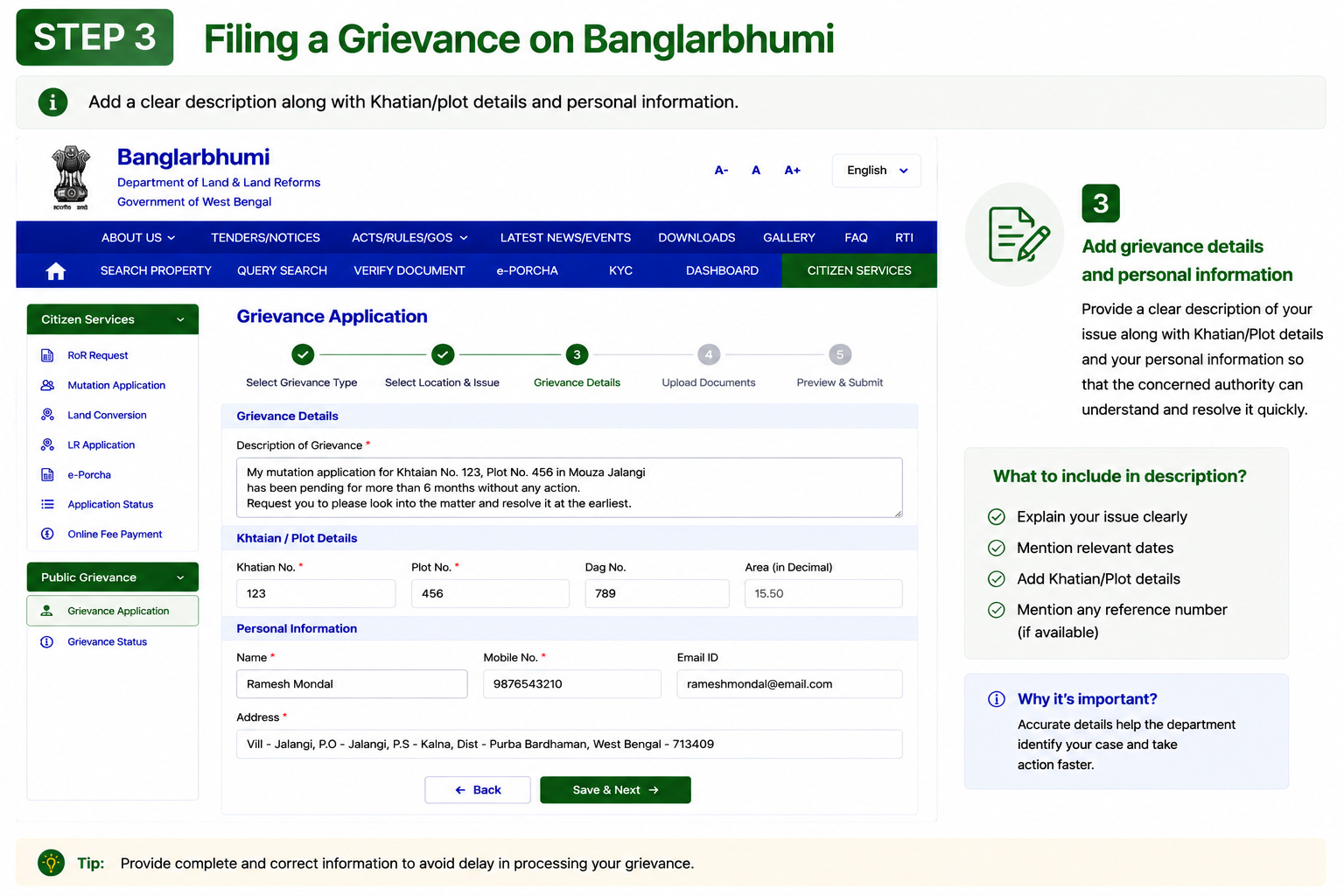The image size is (1344, 896).
Task: Reset font size with A control
Action: click(x=756, y=171)
